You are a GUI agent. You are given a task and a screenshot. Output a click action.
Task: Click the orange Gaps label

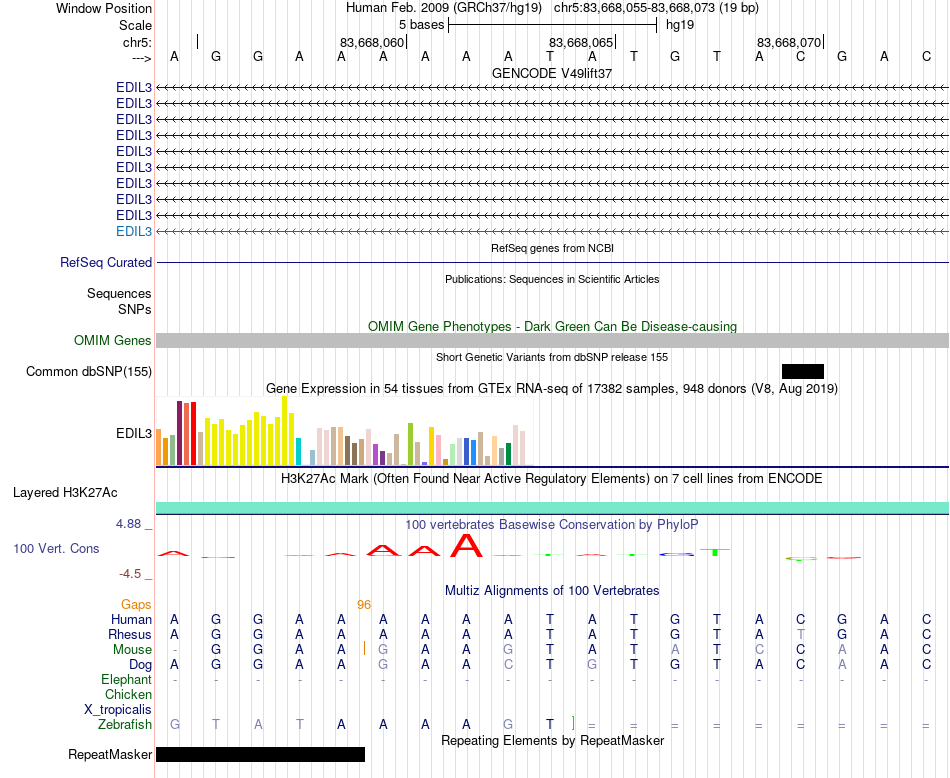[x=136, y=605]
